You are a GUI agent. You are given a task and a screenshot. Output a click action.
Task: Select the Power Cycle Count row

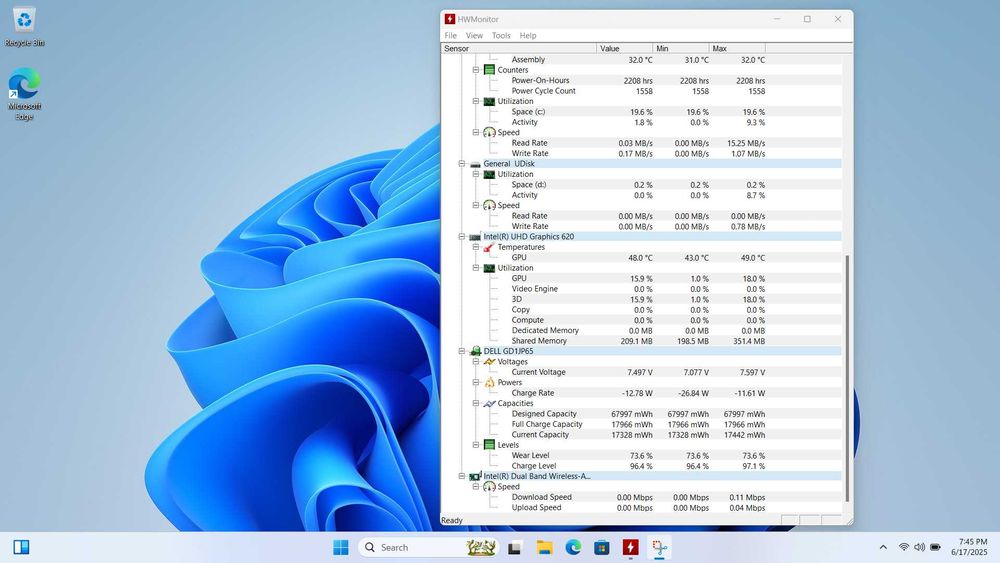point(641,91)
